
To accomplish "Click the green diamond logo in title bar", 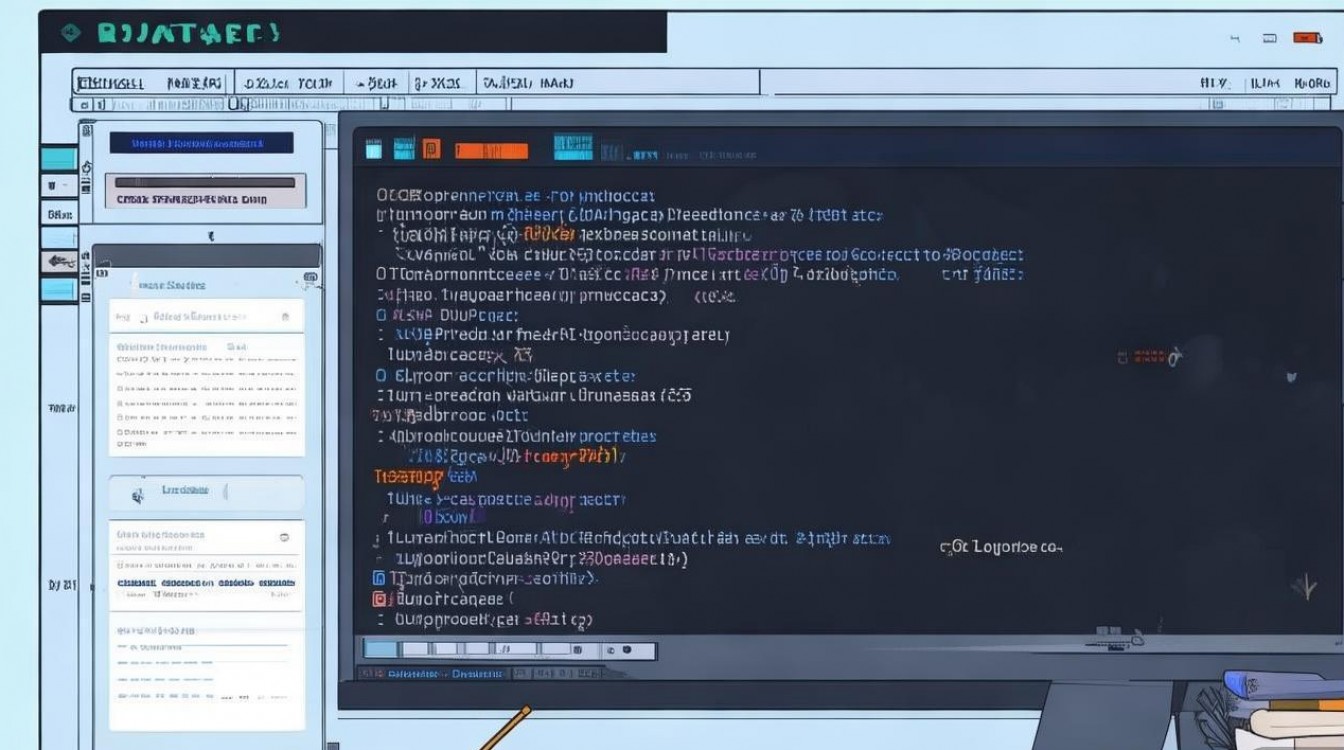I will [x=69, y=33].
